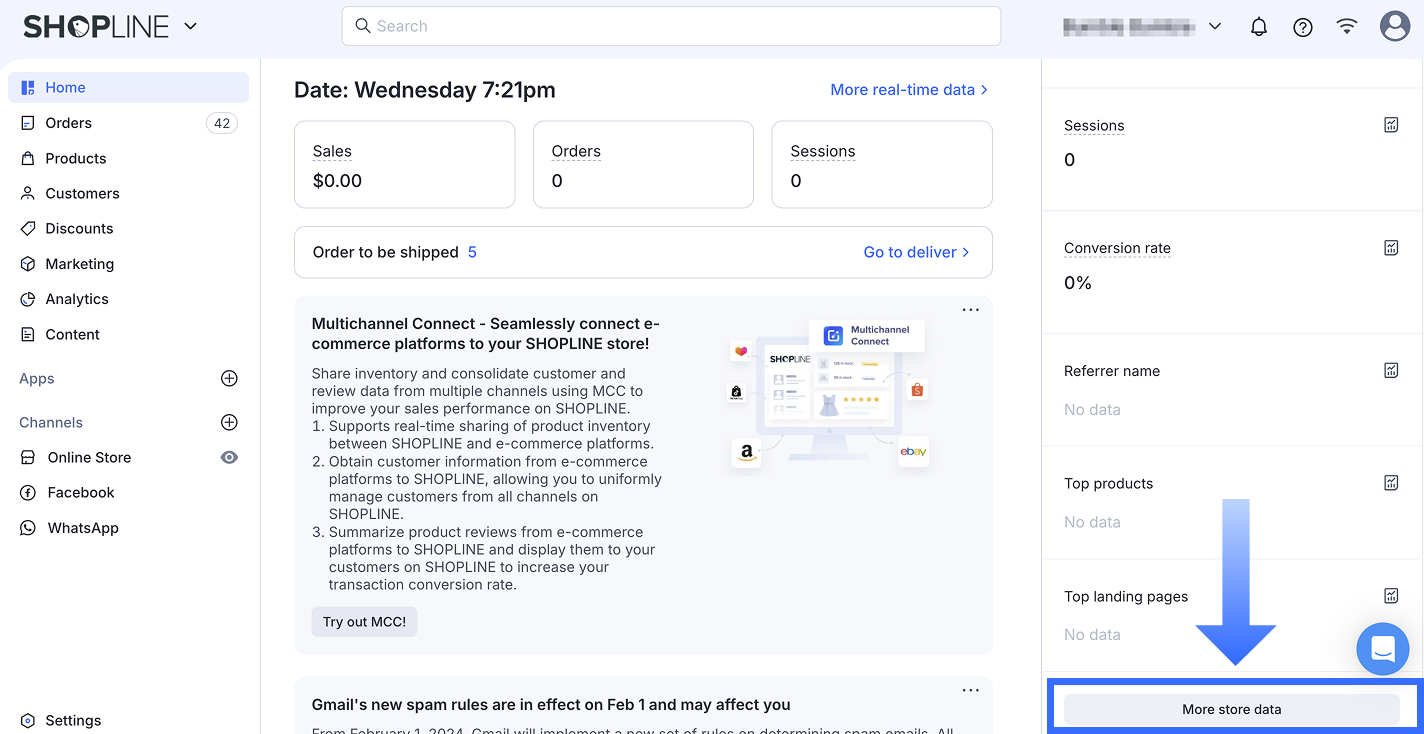Open the Sessions report icon
Image resolution: width=1424 pixels, height=734 pixels.
point(1391,125)
